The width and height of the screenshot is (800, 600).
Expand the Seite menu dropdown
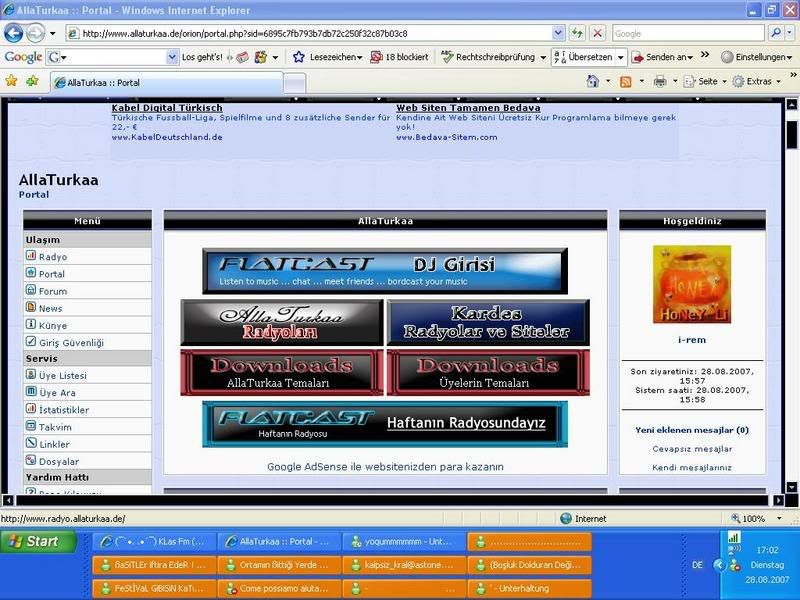click(x=724, y=82)
